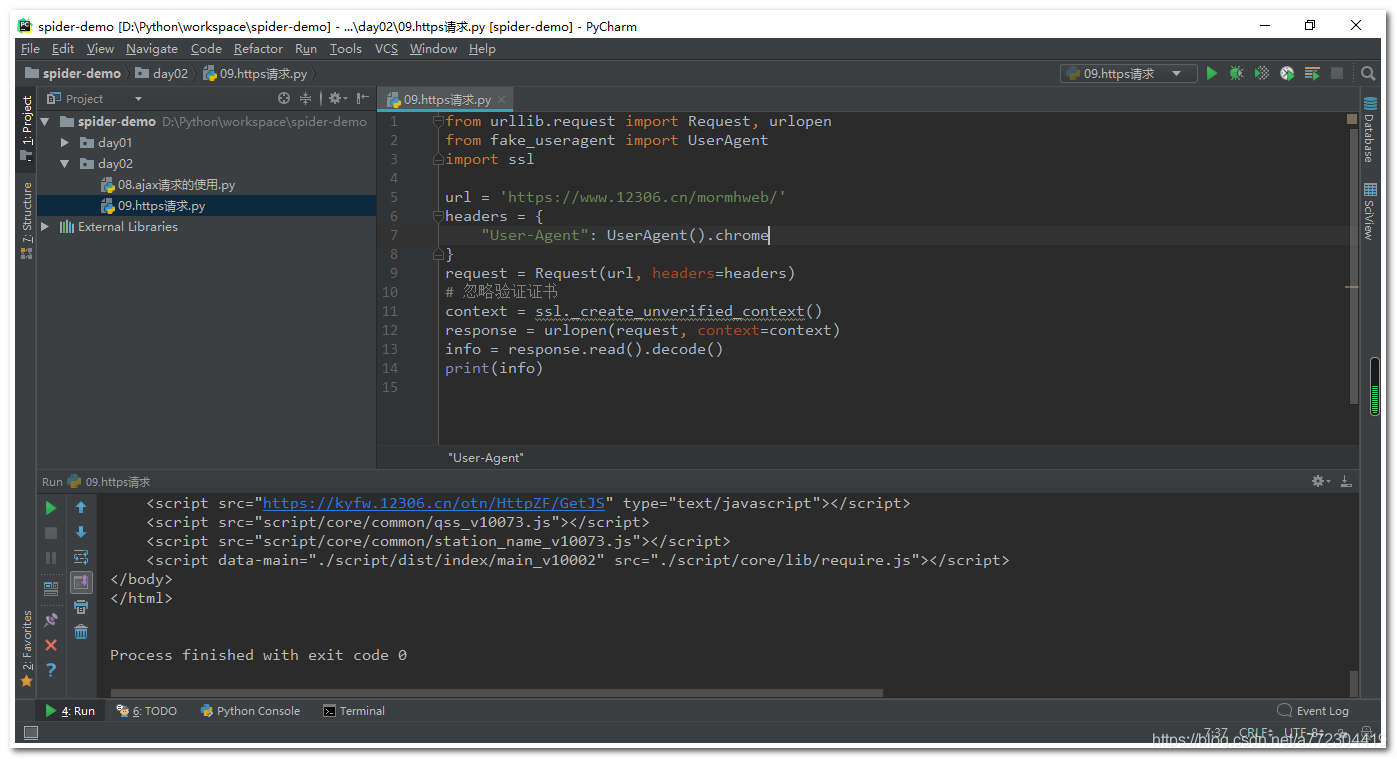The width and height of the screenshot is (1397, 759).
Task: Click the Stop square in the top toolbar
Action: point(1337,73)
